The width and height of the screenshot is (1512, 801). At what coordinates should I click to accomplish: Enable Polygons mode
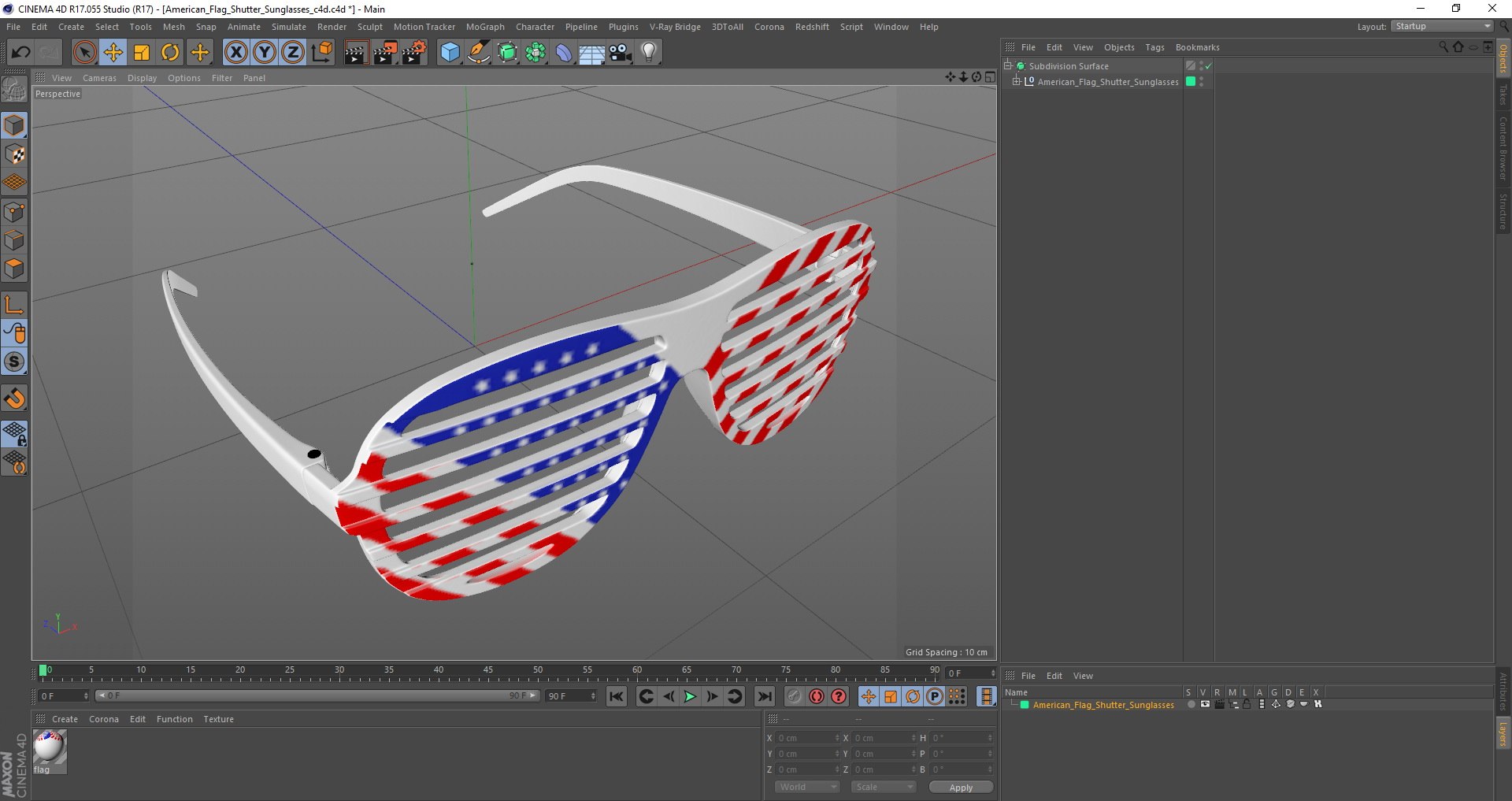[14, 269]
